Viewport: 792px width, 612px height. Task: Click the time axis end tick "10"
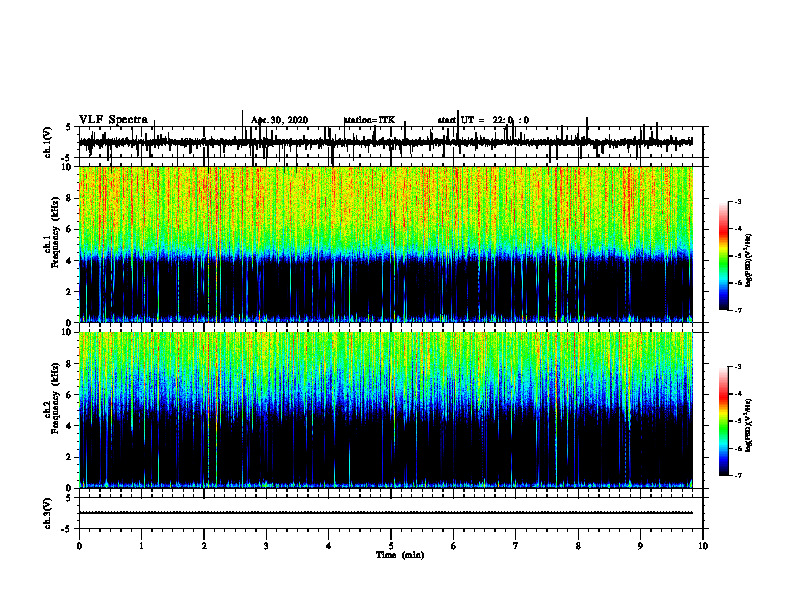click(703, 546)
